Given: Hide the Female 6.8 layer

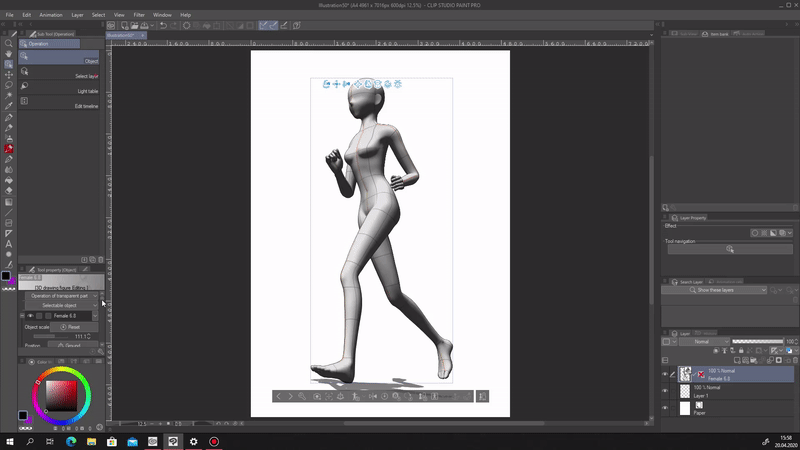Looking at the screenshot, I should point(666,374).
